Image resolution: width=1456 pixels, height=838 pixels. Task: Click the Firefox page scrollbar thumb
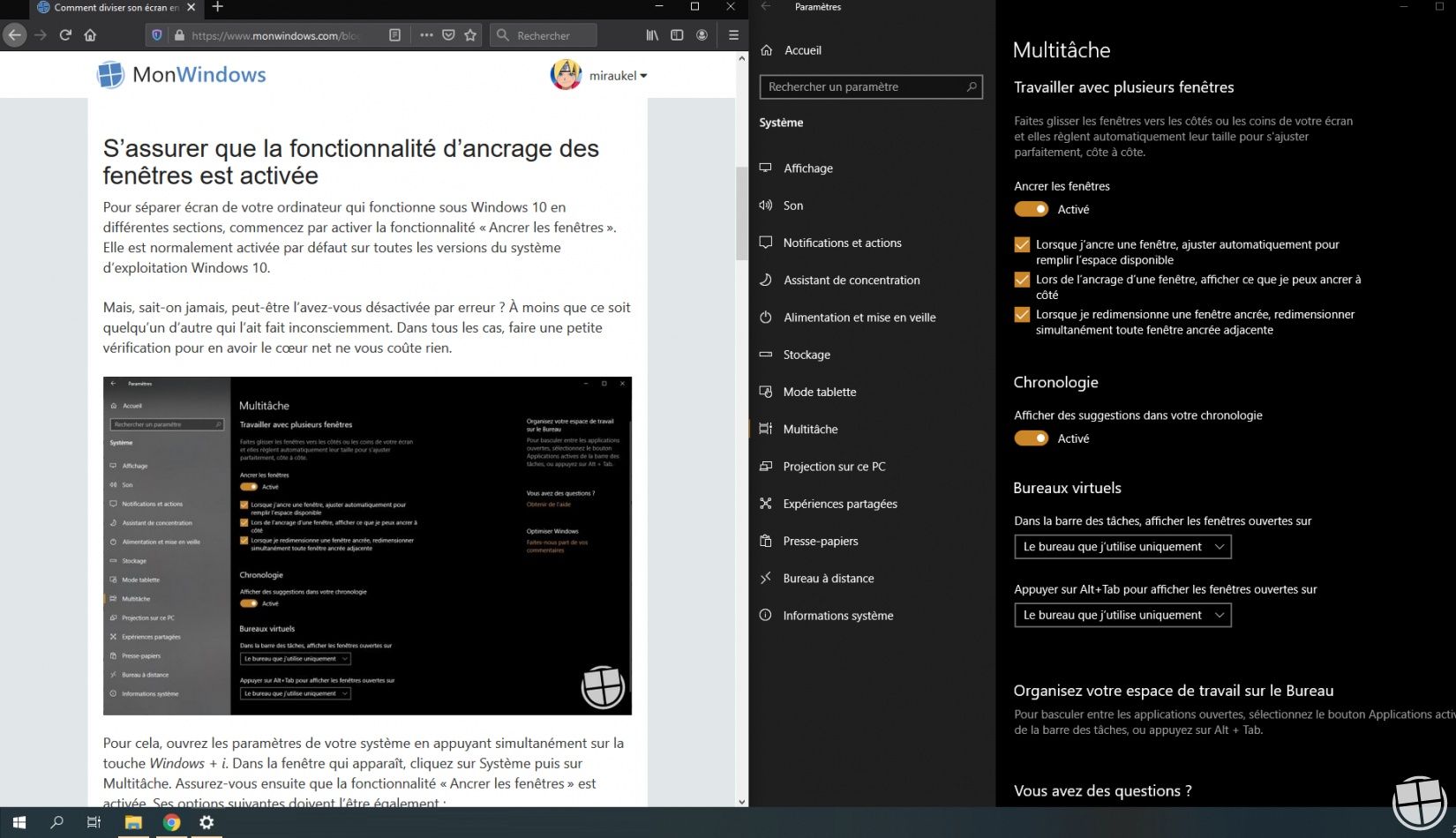click(741, 213)
